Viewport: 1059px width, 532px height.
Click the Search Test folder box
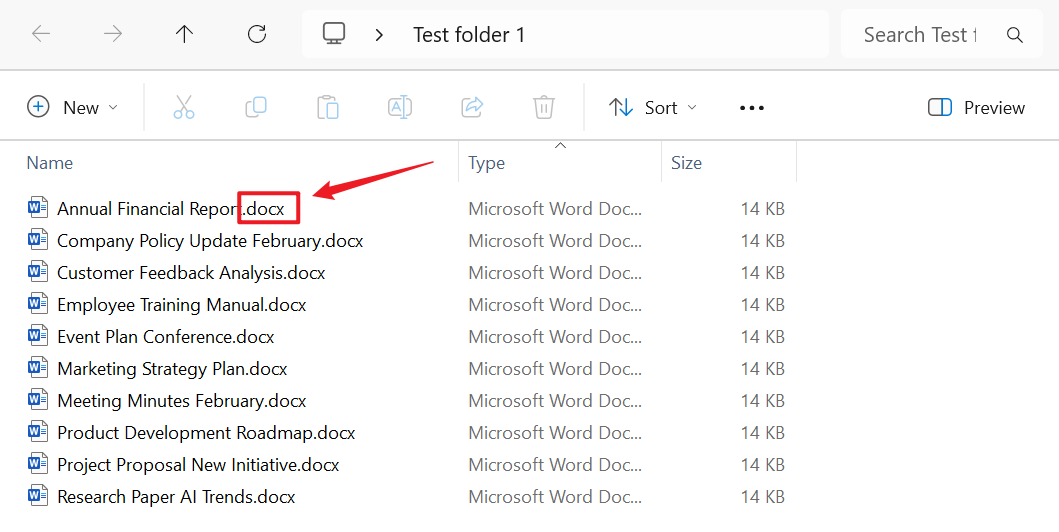920,35
